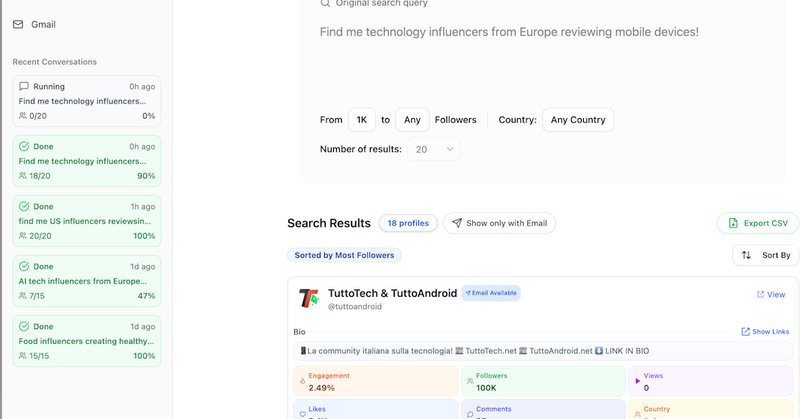Click paper plane icon on email filter

[457, 223]
